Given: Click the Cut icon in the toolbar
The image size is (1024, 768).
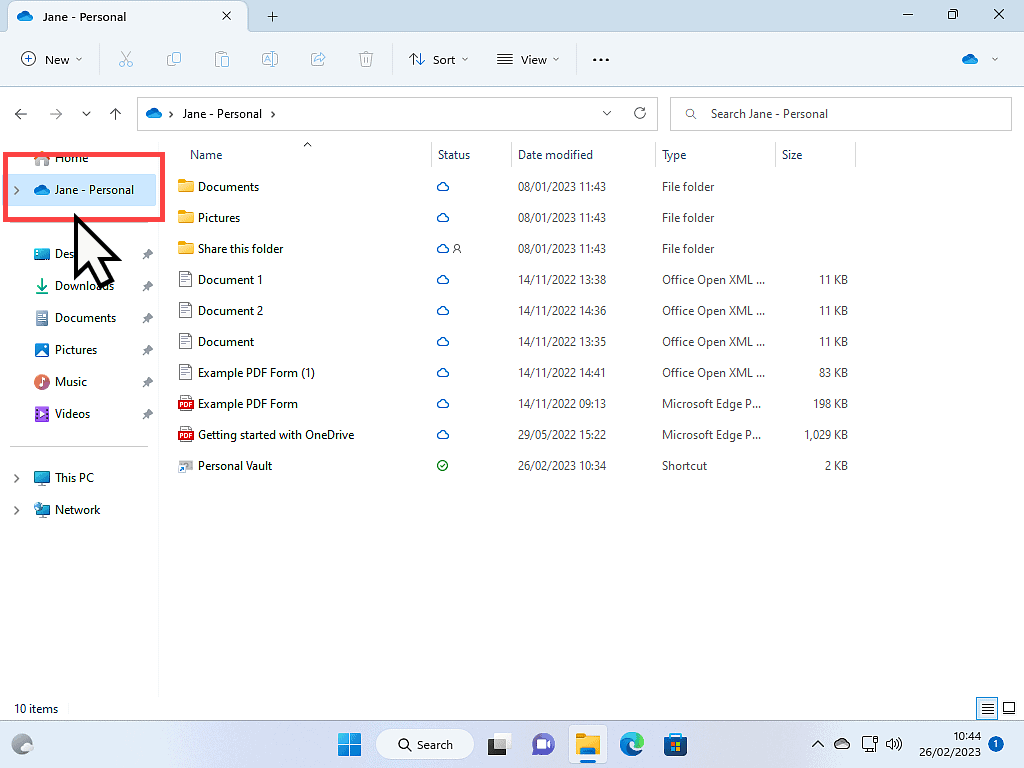Looking at the screenshot, I should tap(126, 59).
